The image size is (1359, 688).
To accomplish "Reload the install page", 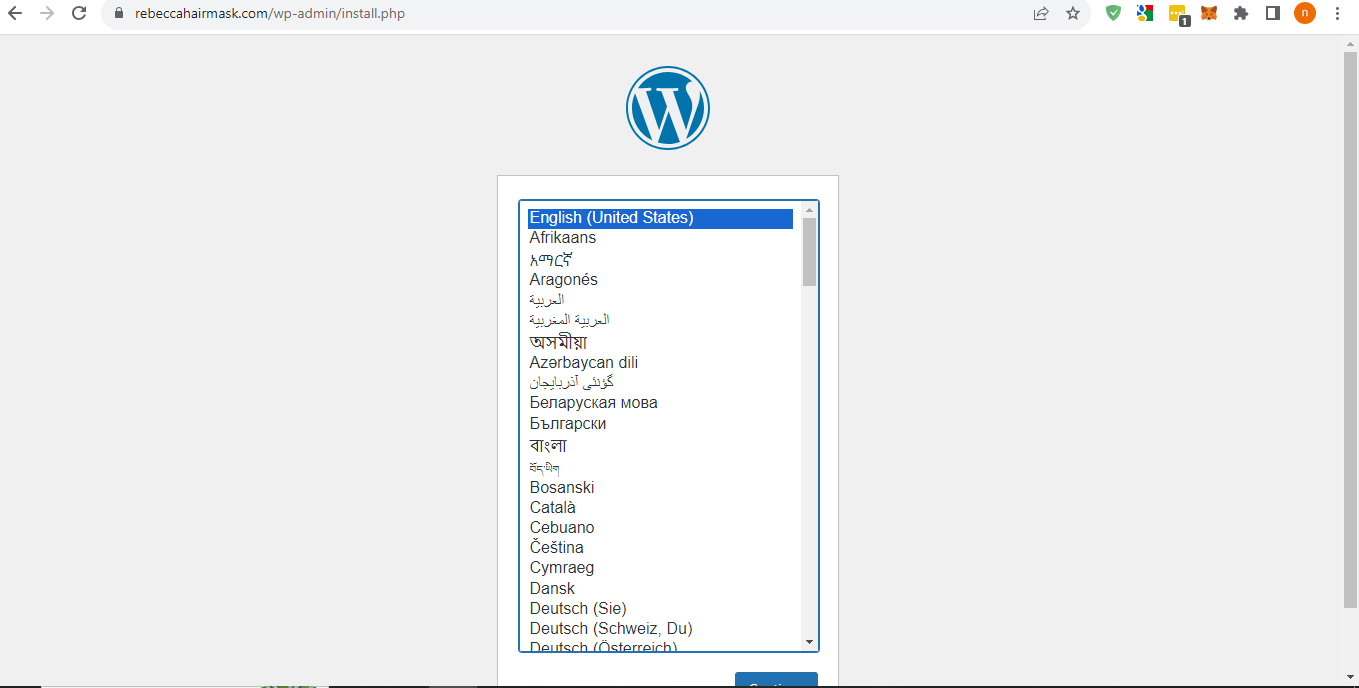I will point(79,14).
